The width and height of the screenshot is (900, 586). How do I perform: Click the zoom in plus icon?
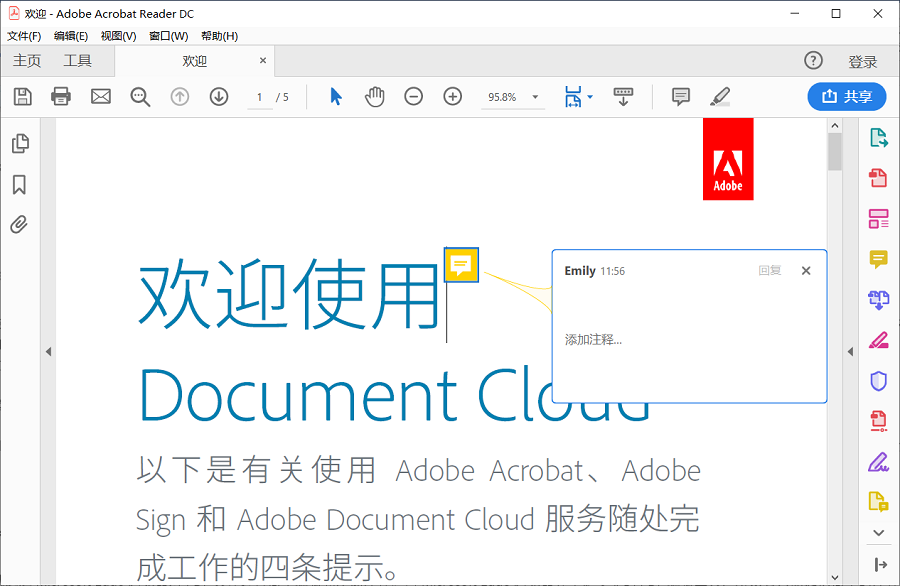452,97
